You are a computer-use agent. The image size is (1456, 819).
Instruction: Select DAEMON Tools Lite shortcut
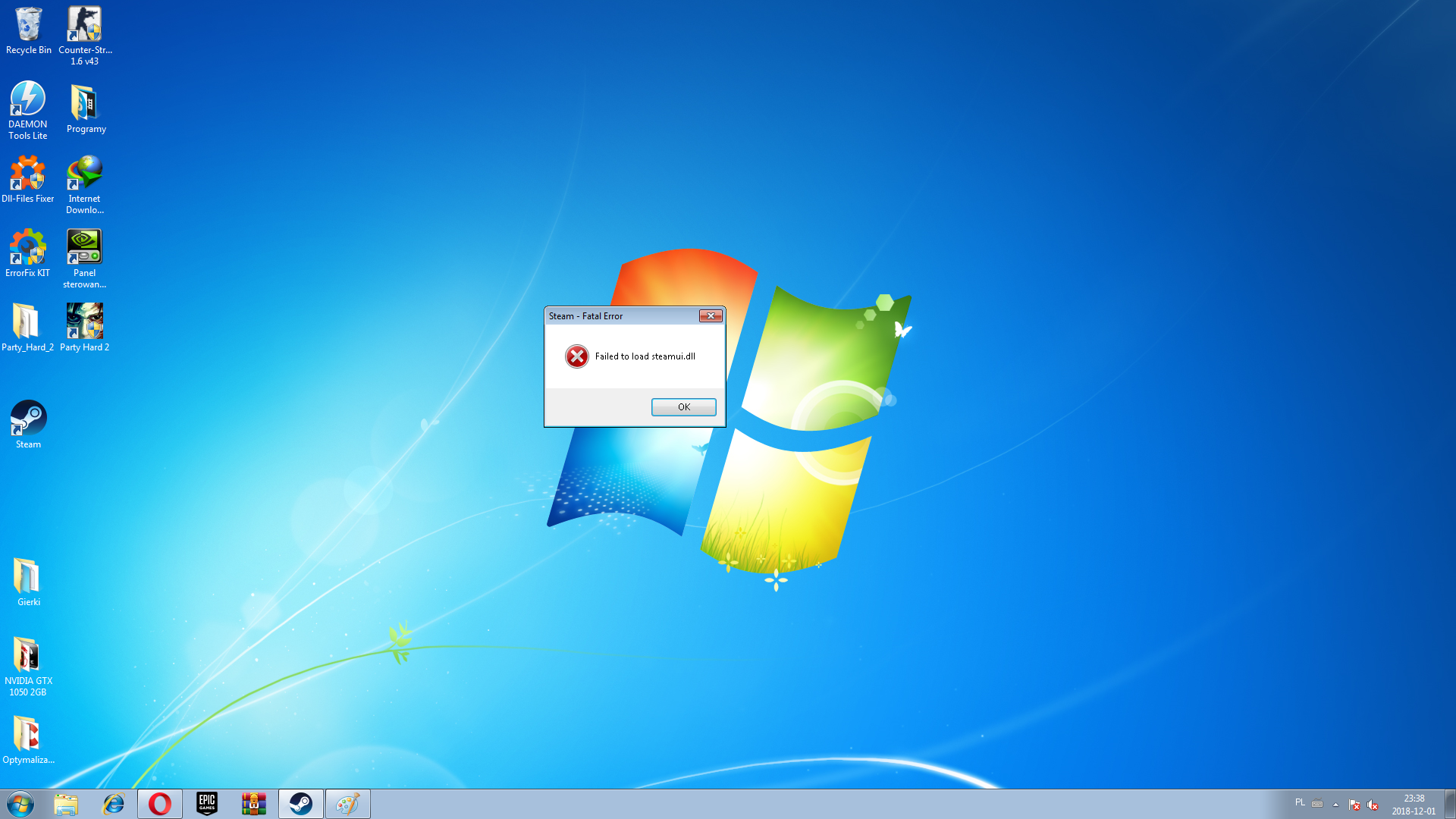point(28,101)
